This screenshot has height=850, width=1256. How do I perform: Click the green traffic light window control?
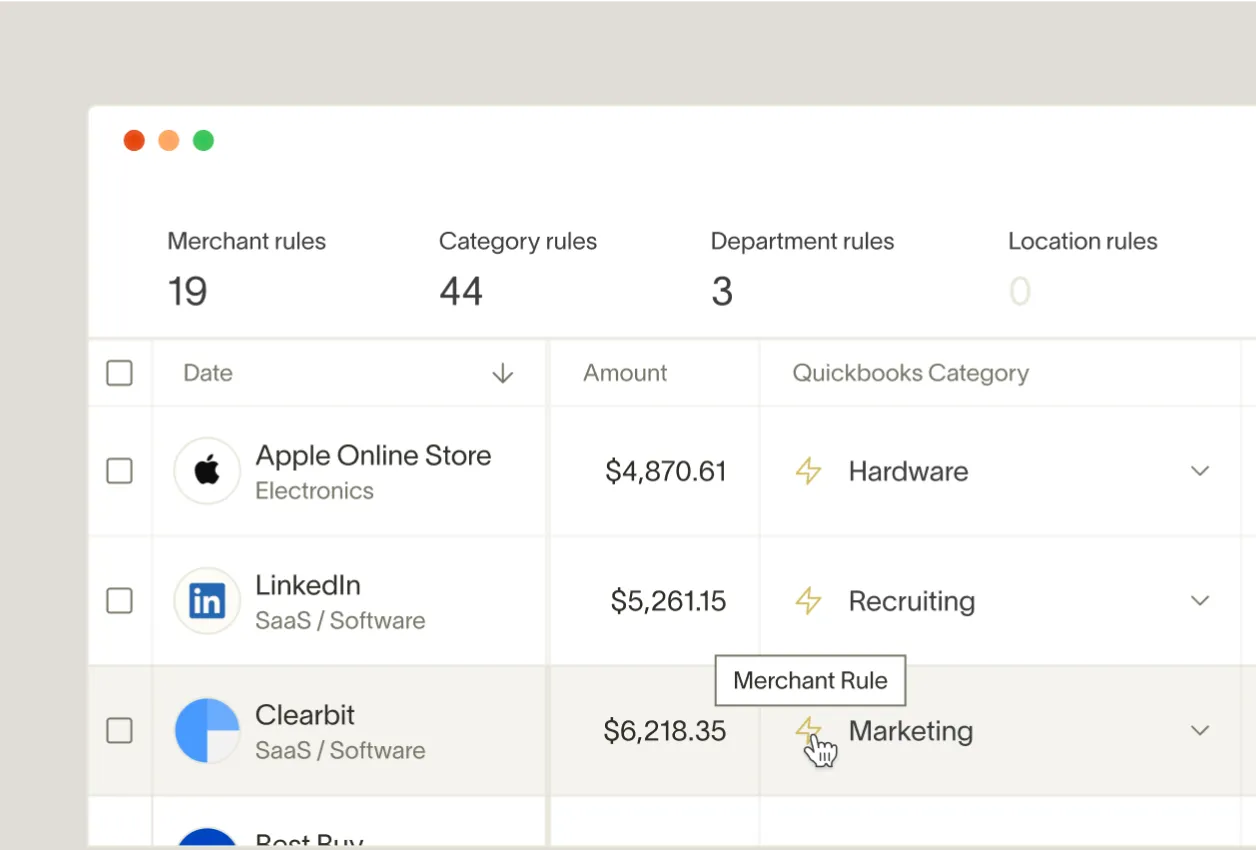(203, 140)
